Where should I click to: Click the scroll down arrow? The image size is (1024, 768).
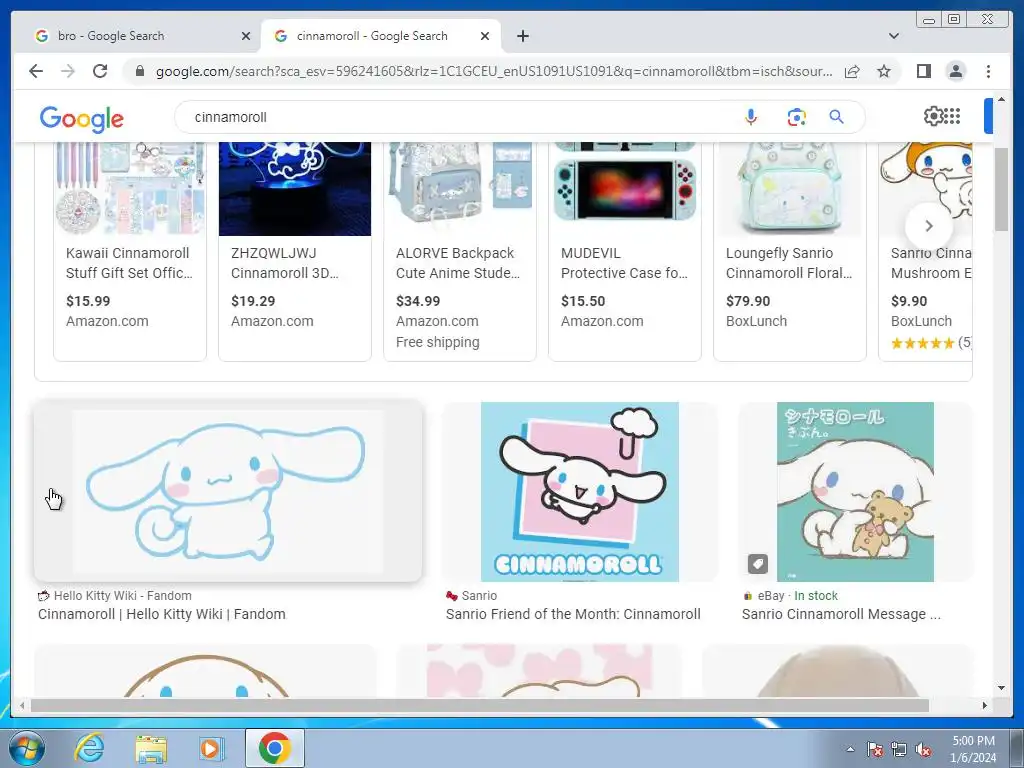(1001, 688)
